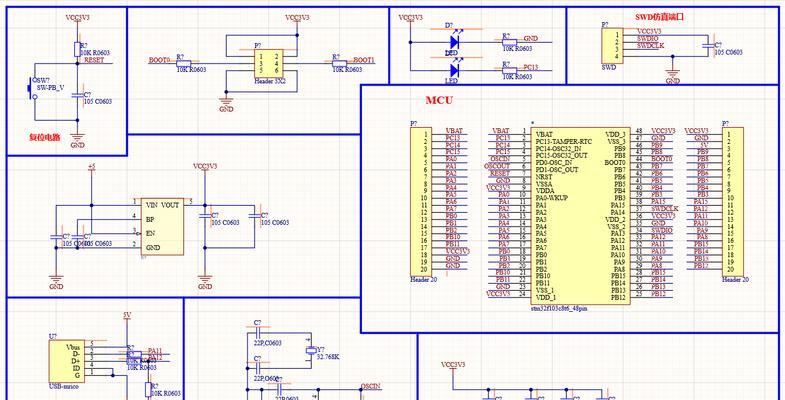This screenshot has width=785, height=400.
Task: Click the 复位电路 label in reset block
Action: coord(45,137)
